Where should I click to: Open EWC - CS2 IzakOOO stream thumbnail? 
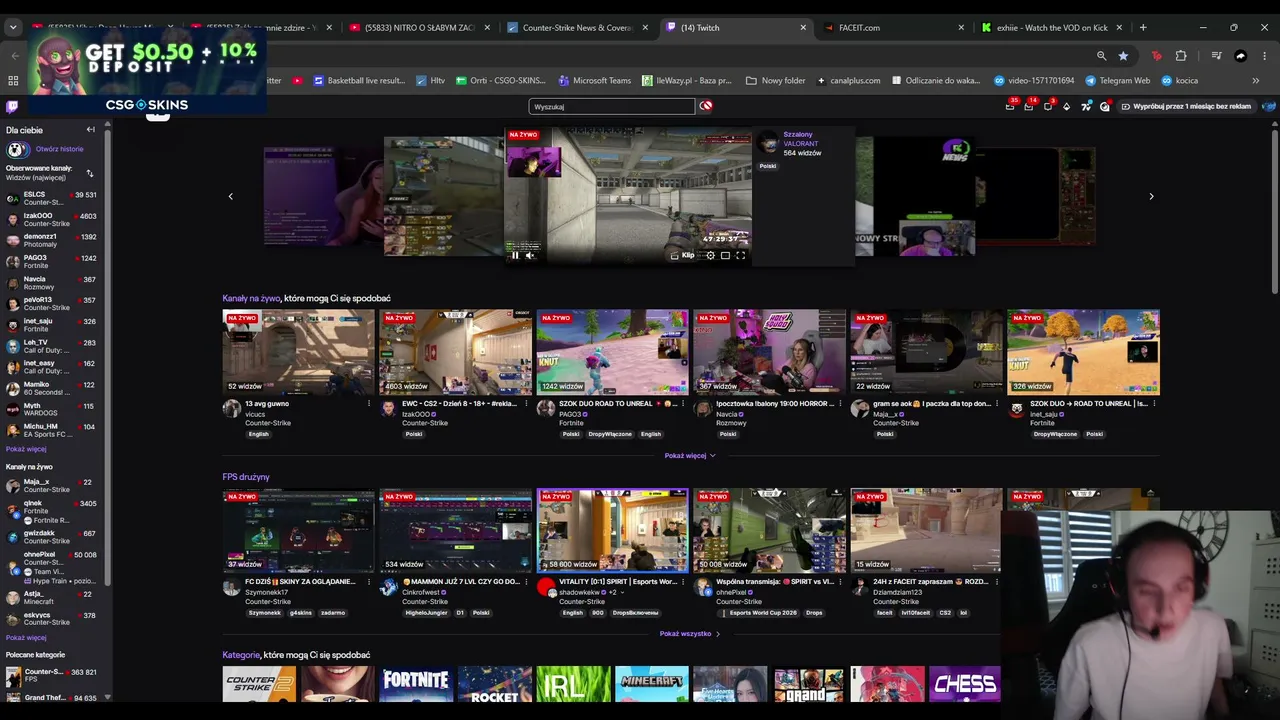tap(455, 352)
